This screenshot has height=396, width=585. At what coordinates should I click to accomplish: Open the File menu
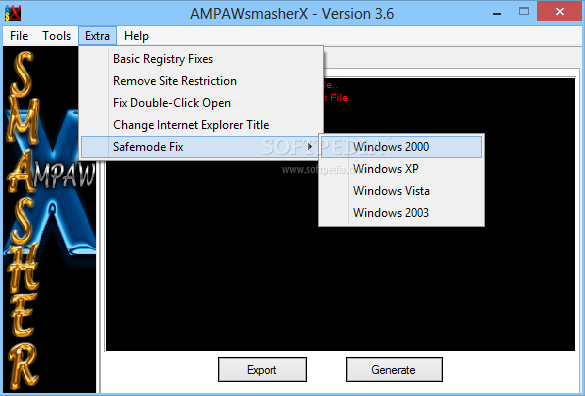click(x=19, y=36)
